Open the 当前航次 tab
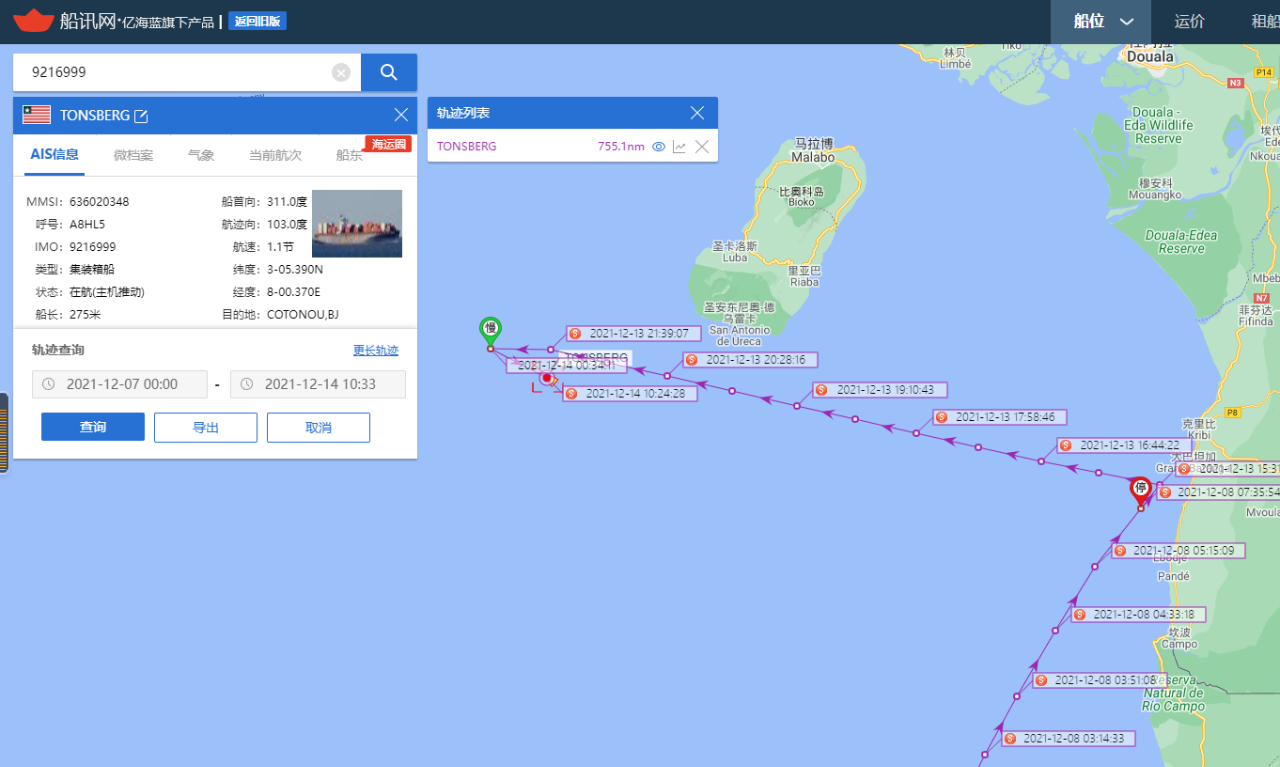The height and width of the screenshot is (767, 1280). [x=275, y=155]
